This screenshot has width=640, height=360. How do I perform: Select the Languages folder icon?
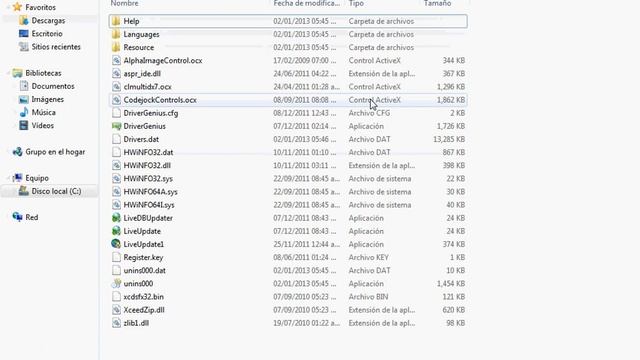click(116, 34)
